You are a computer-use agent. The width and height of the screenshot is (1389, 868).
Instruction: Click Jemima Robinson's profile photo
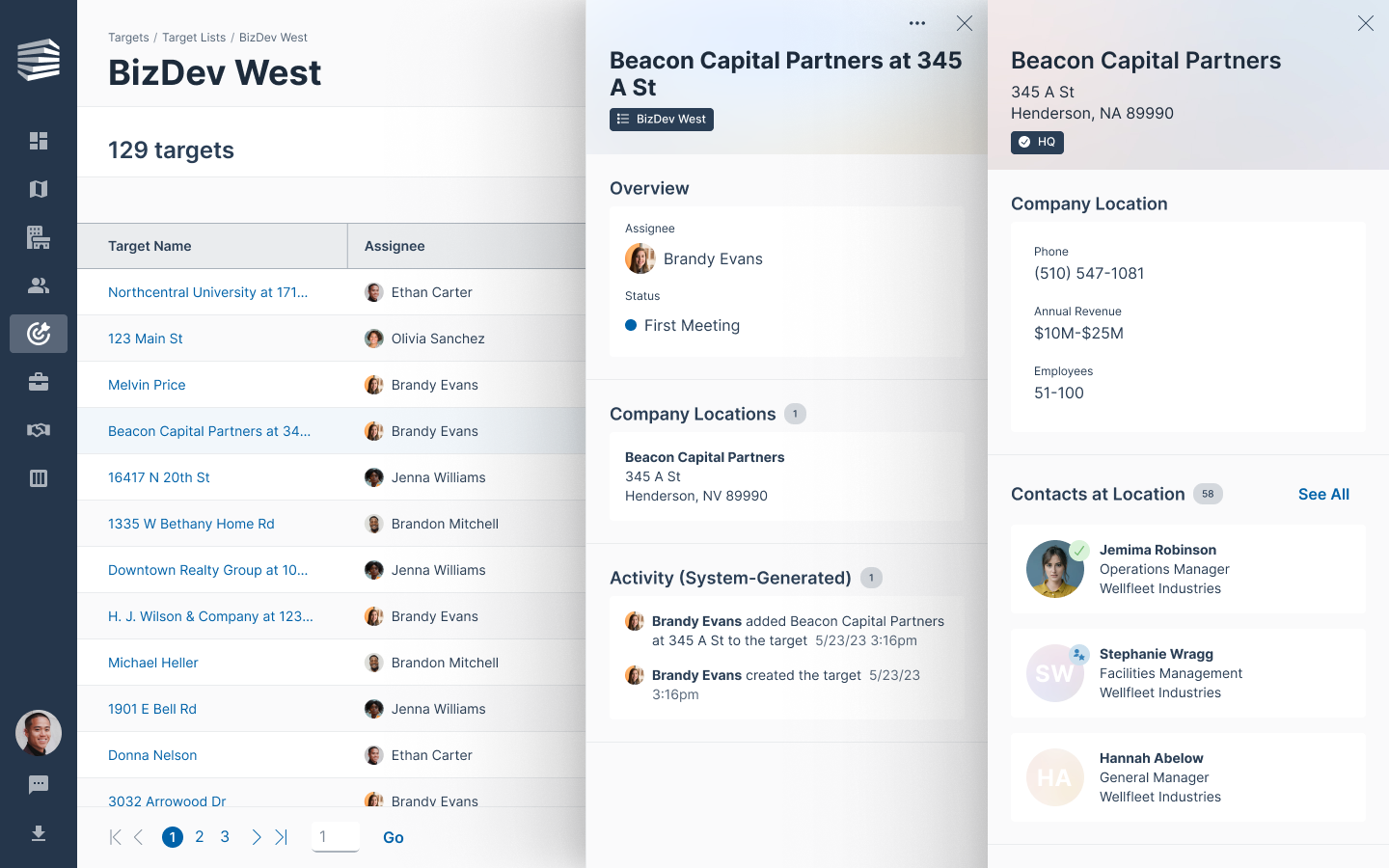1055,569
